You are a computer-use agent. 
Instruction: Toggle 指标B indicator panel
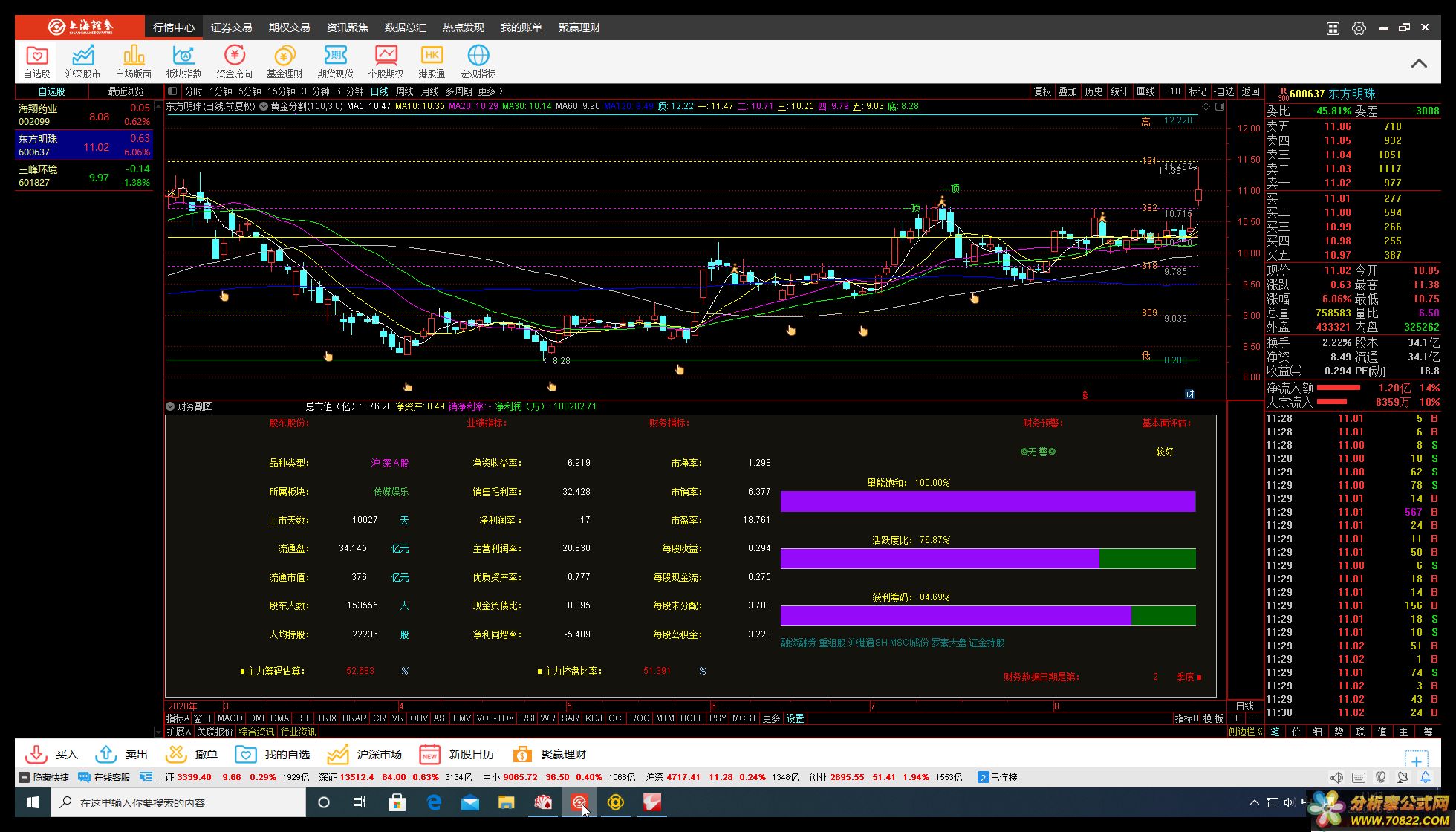click(x=1186, y=718)
